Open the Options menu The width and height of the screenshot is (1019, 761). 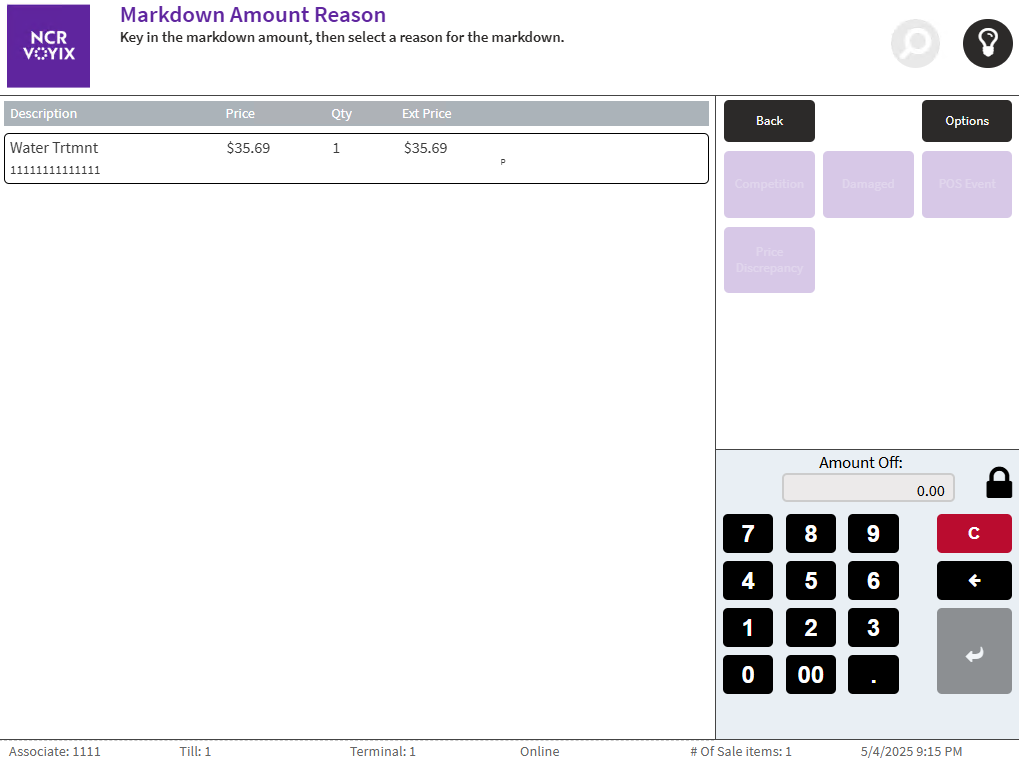pyautogui.click(x=966, y=121)
